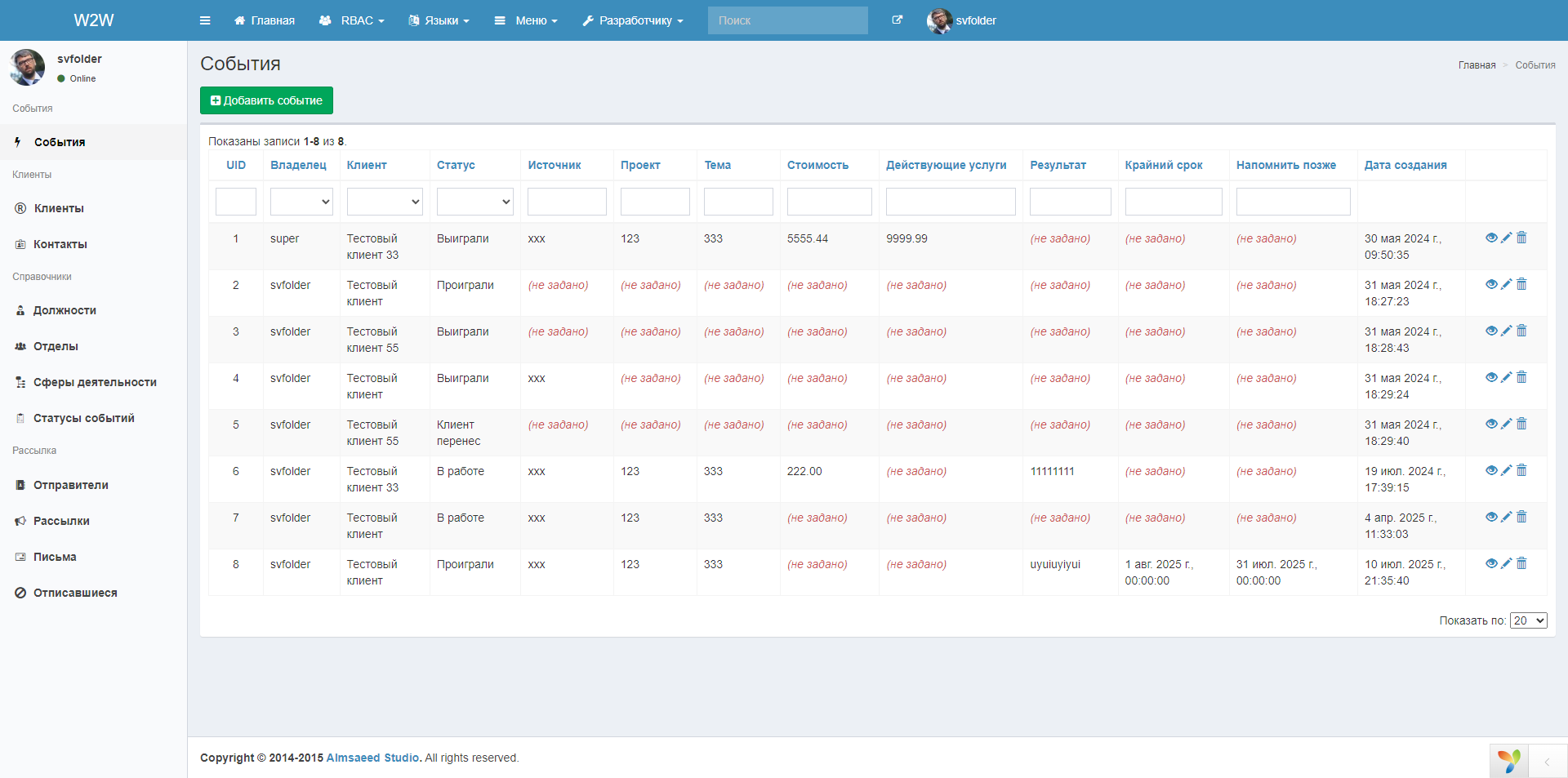1568x778 pixels.
Task: Sort table by UID column
Action: point(236,165)
